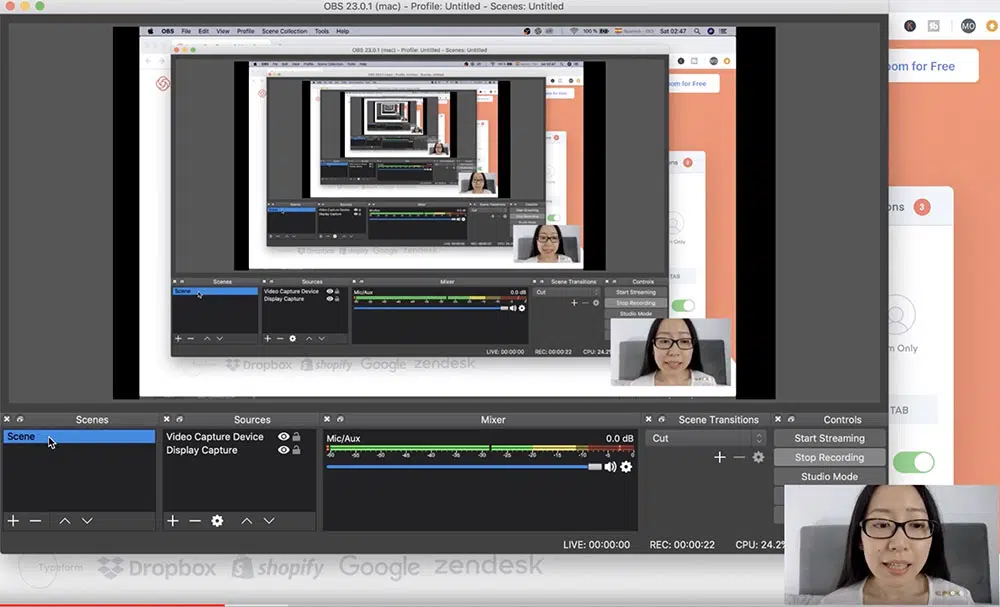The height and width of the screenshot is (607, 1000).
Task: Open Profile in the largest mirrored menu bar
Action: [246, 31]
